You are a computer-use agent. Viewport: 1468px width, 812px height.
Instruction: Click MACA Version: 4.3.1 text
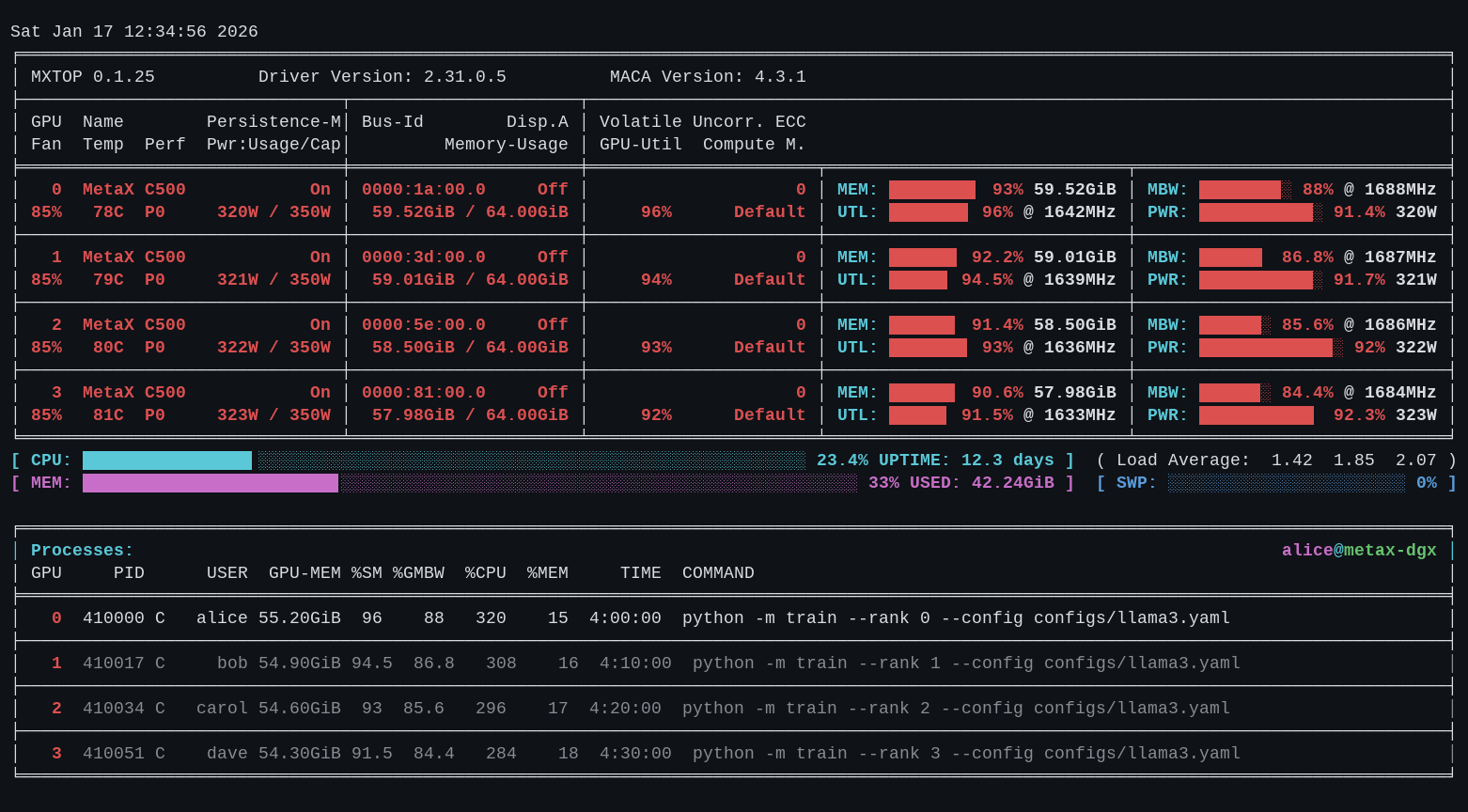[708, 77]
